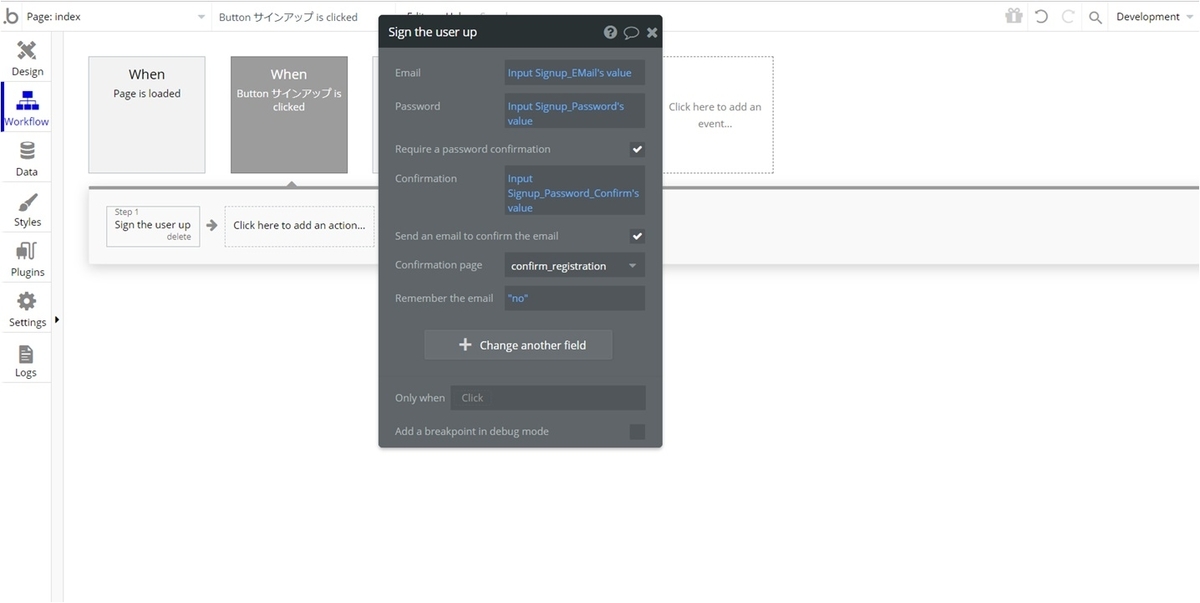Click the redo arrow icon
The height and width of the screenshot is (603, 1200).
1068,16
